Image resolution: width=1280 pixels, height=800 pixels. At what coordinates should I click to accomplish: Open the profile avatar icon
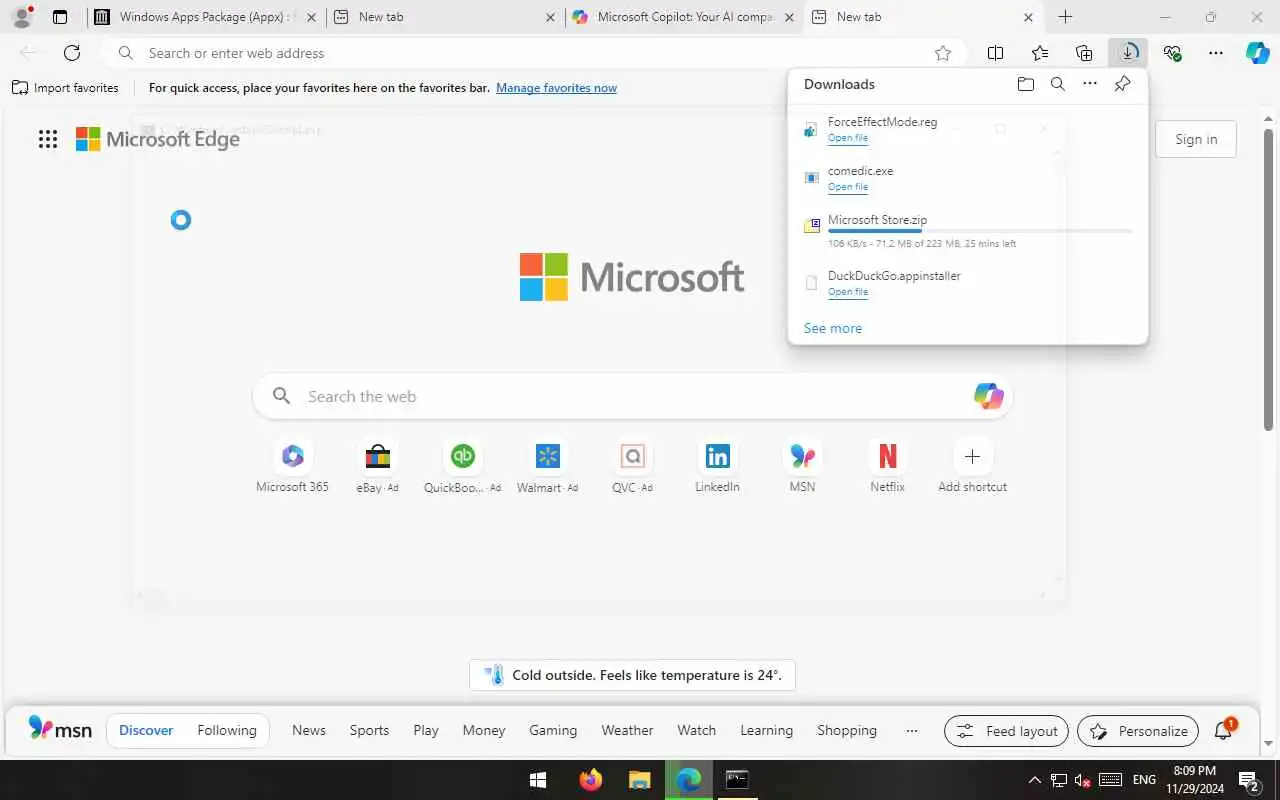coord(21,17)
